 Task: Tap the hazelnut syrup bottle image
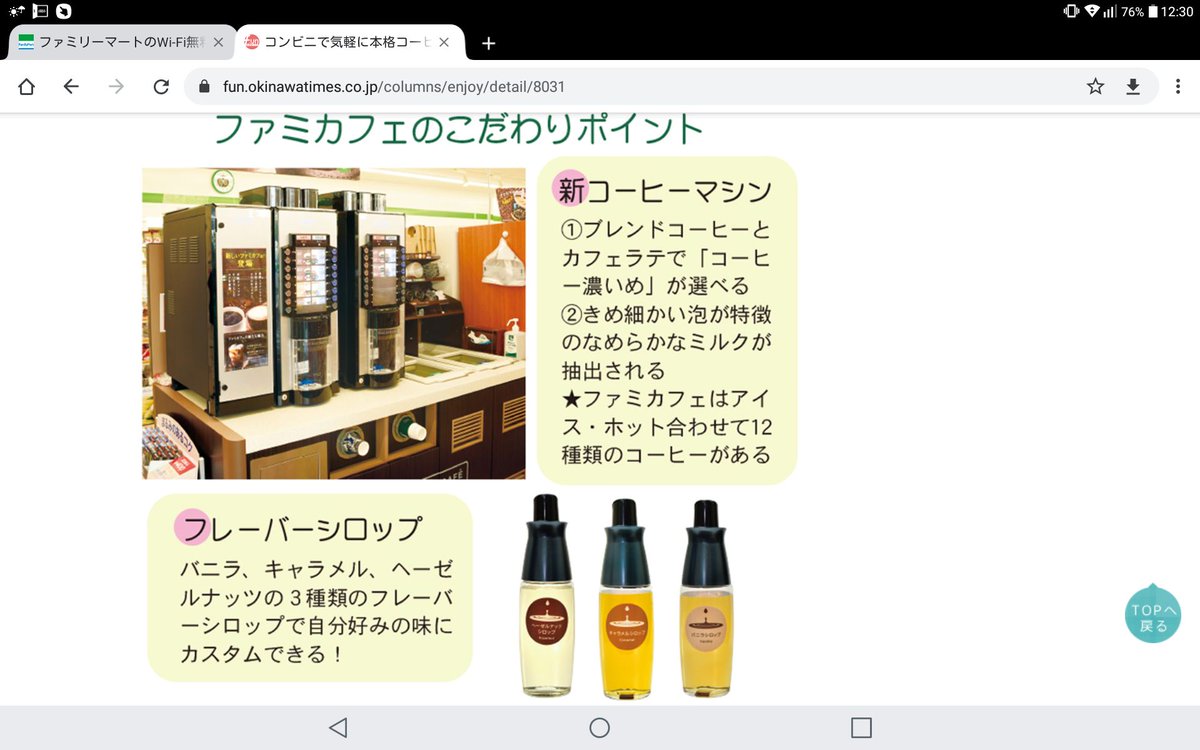[x=546, y=596]
